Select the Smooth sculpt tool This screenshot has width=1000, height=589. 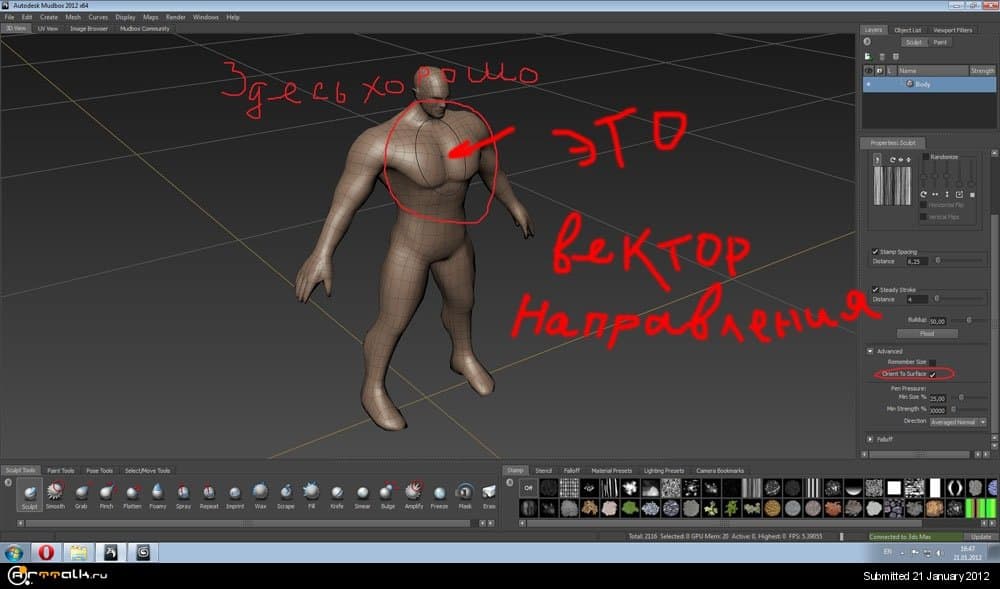tap(55, 493)
